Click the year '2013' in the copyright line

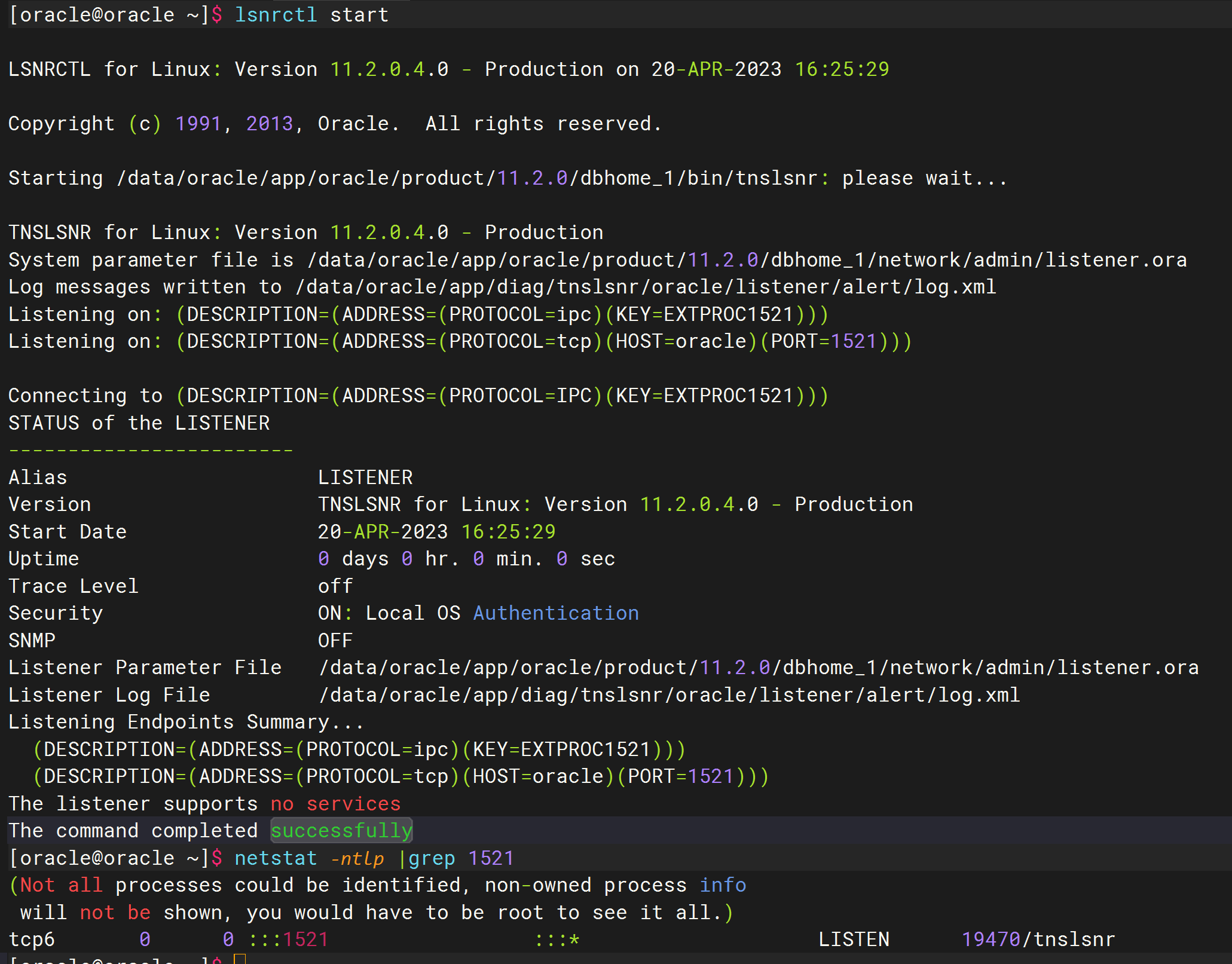(x=270, y=124)
